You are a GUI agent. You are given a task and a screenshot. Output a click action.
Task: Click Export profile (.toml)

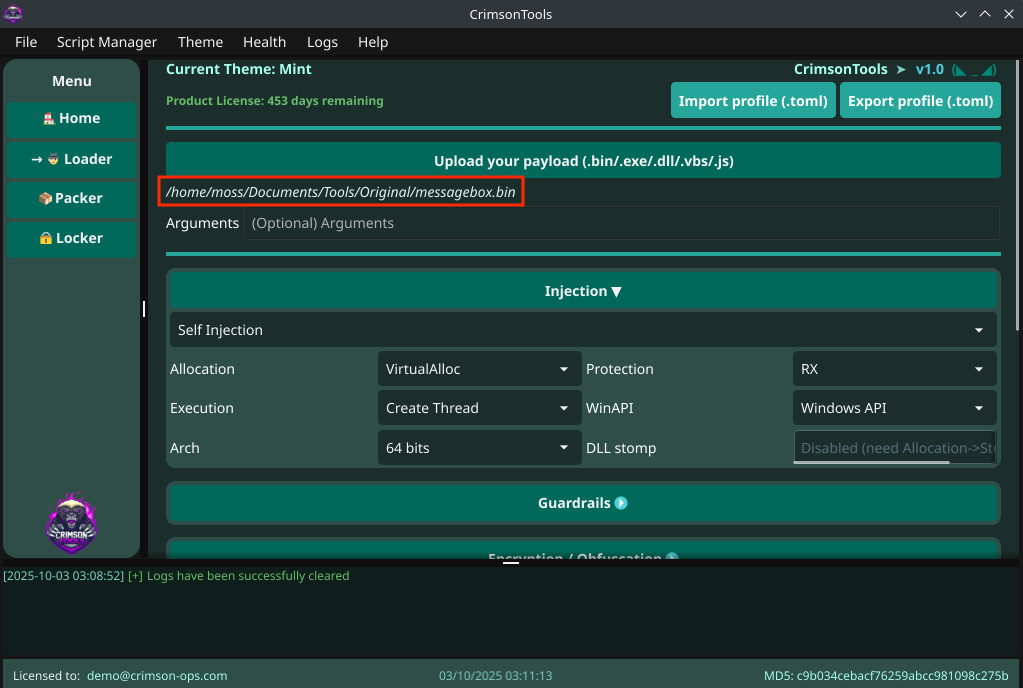pos(920,100)
